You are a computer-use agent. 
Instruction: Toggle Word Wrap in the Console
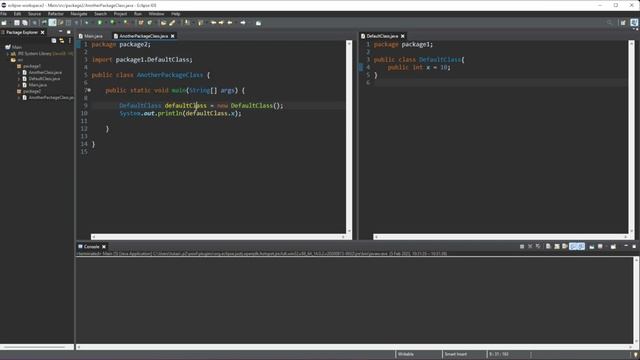point(564,247)
